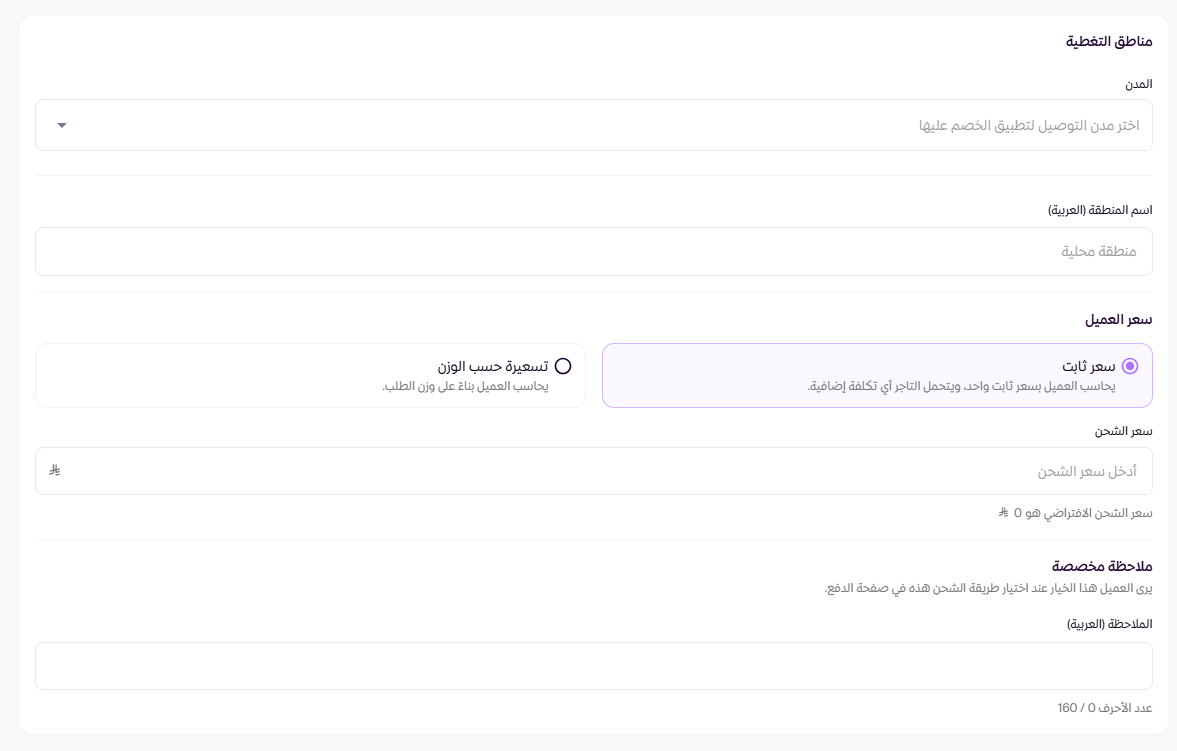Focus the Arabic note text field

594,666
